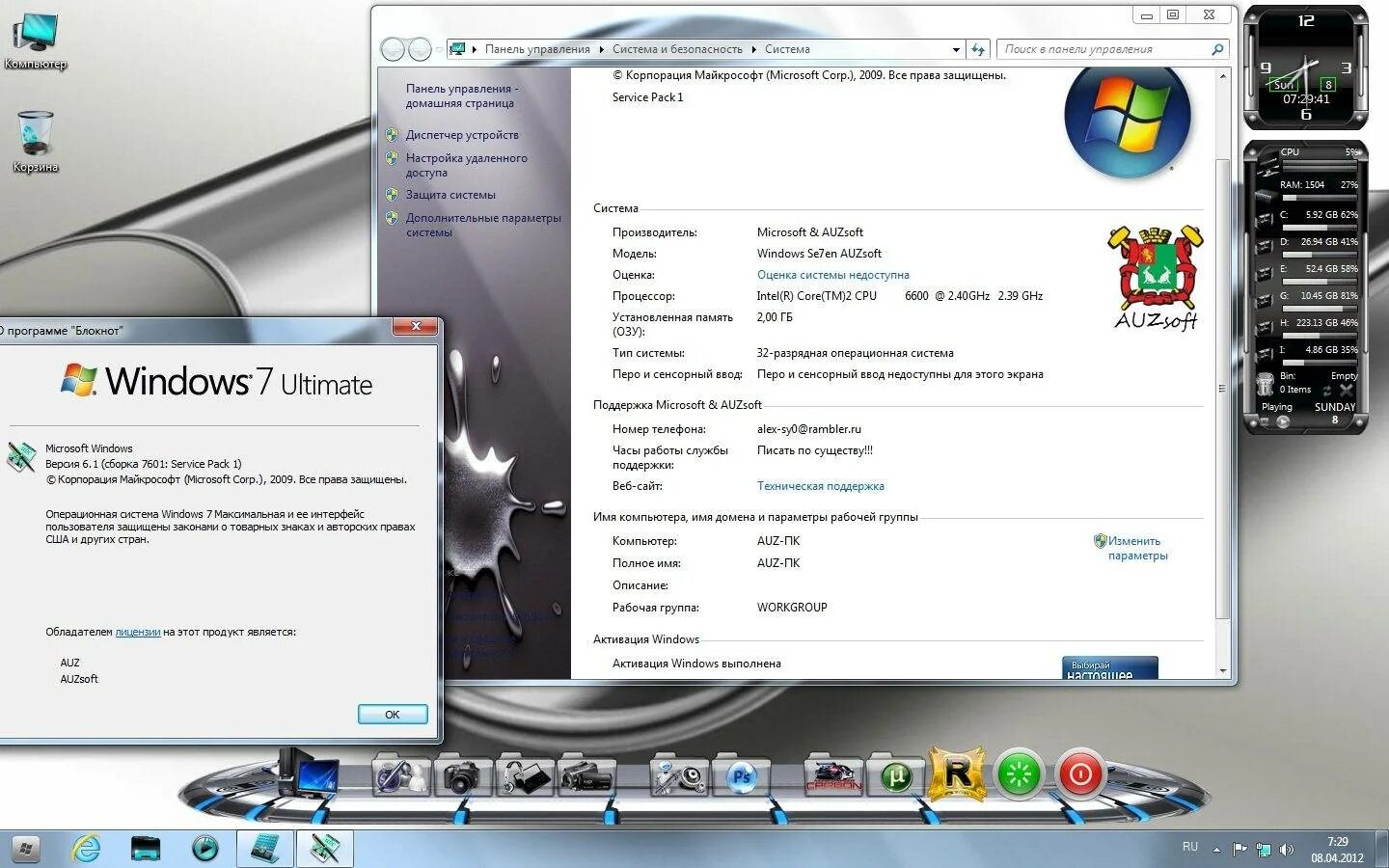Expand arrow after Панель управления breadcrumb
Image resolution: width=1389 pixels, height=868 pixels.
point(601,49)
